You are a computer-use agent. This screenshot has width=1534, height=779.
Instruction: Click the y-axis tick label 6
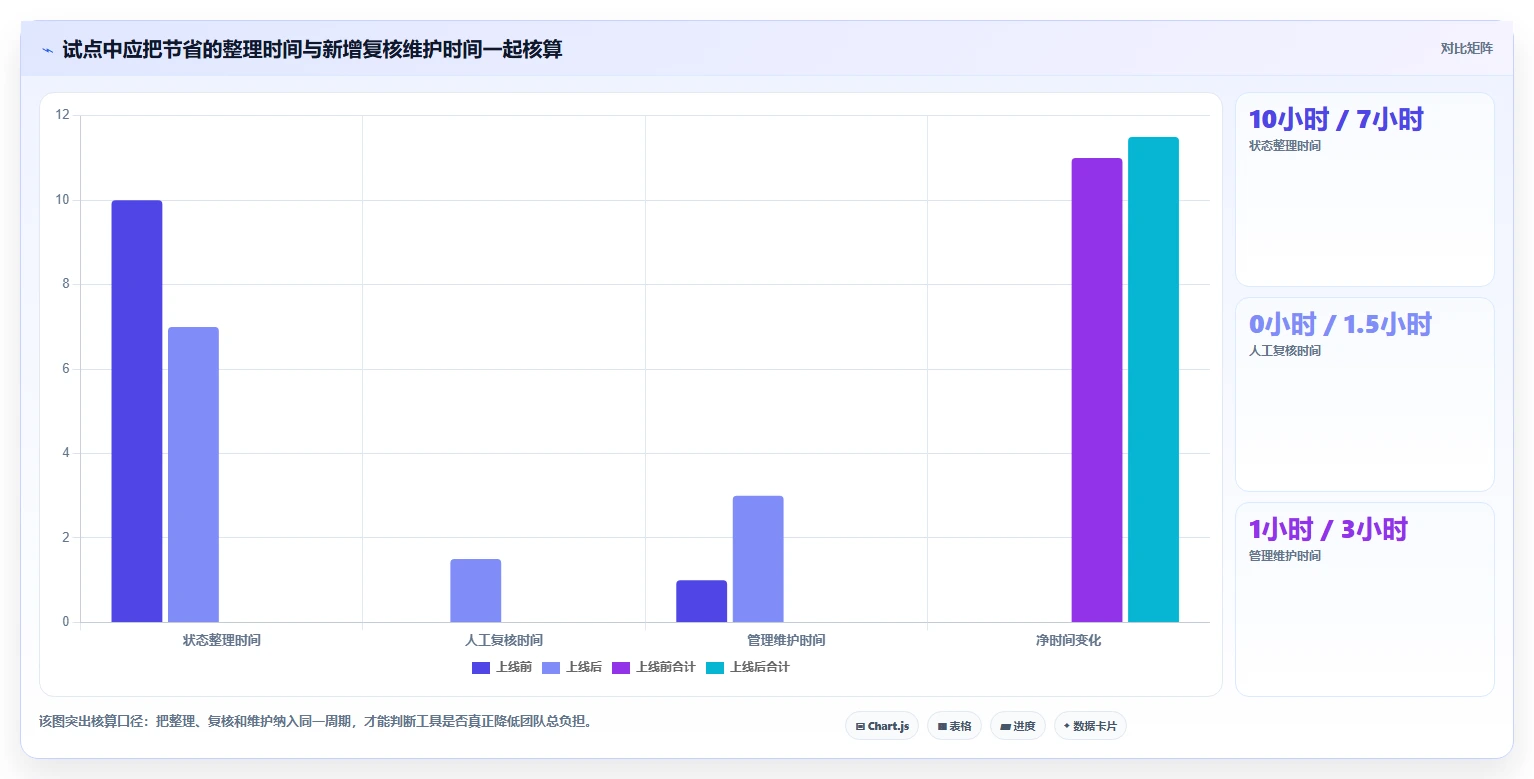[x=66, y=369]
